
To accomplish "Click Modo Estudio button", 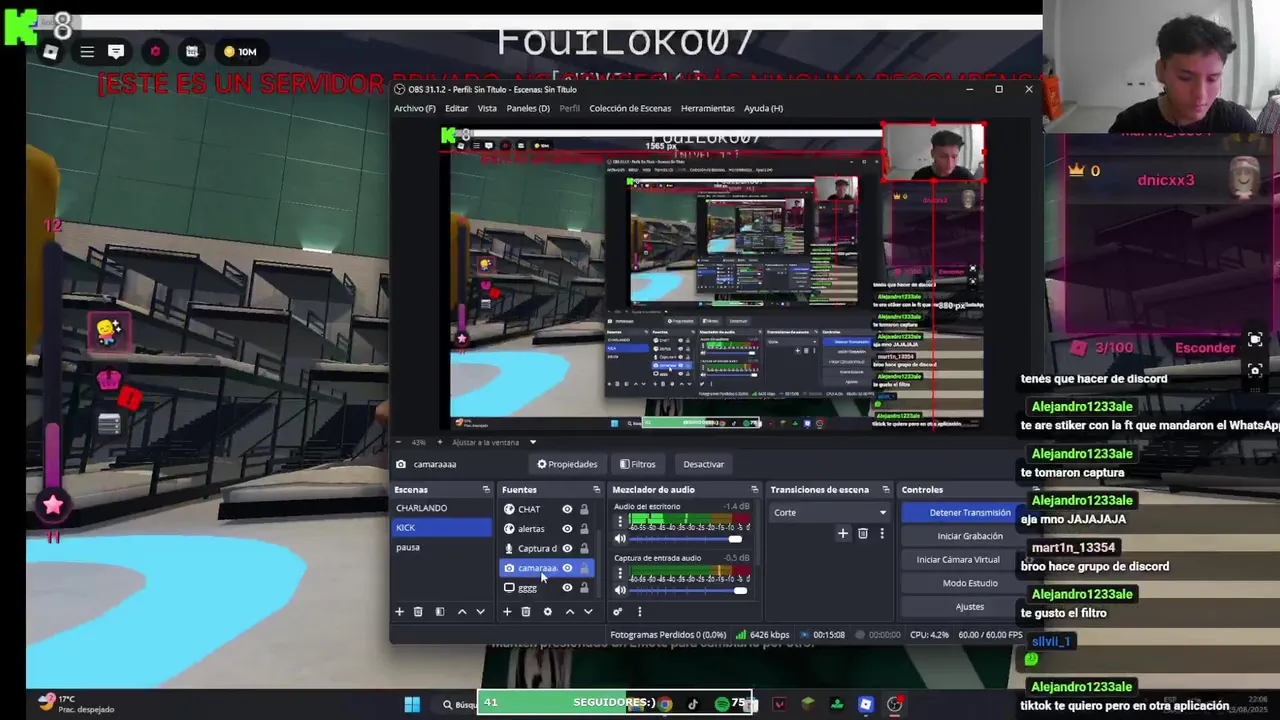I will click(x=970, y=583).
